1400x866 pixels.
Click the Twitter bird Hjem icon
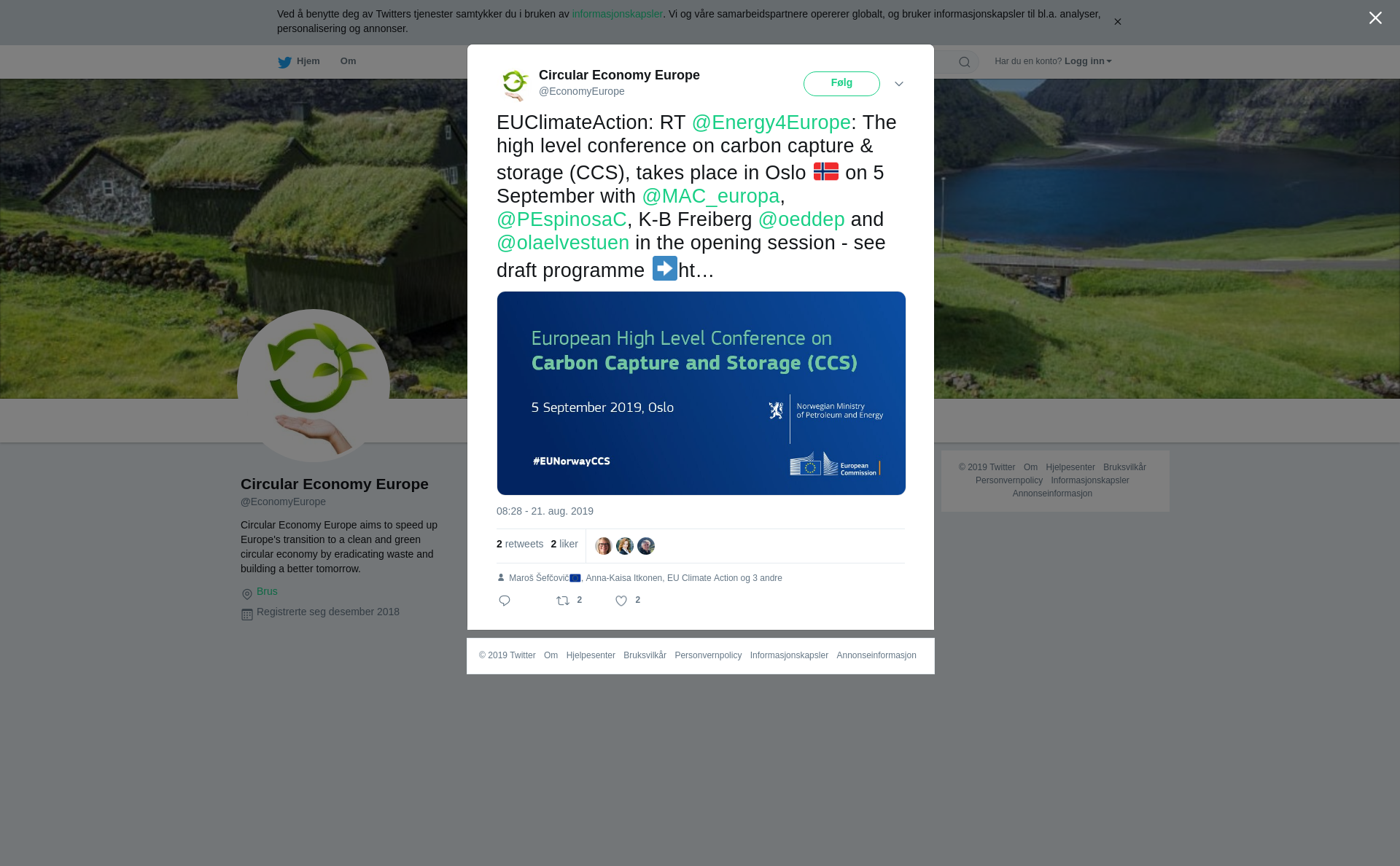pos(284,62)
